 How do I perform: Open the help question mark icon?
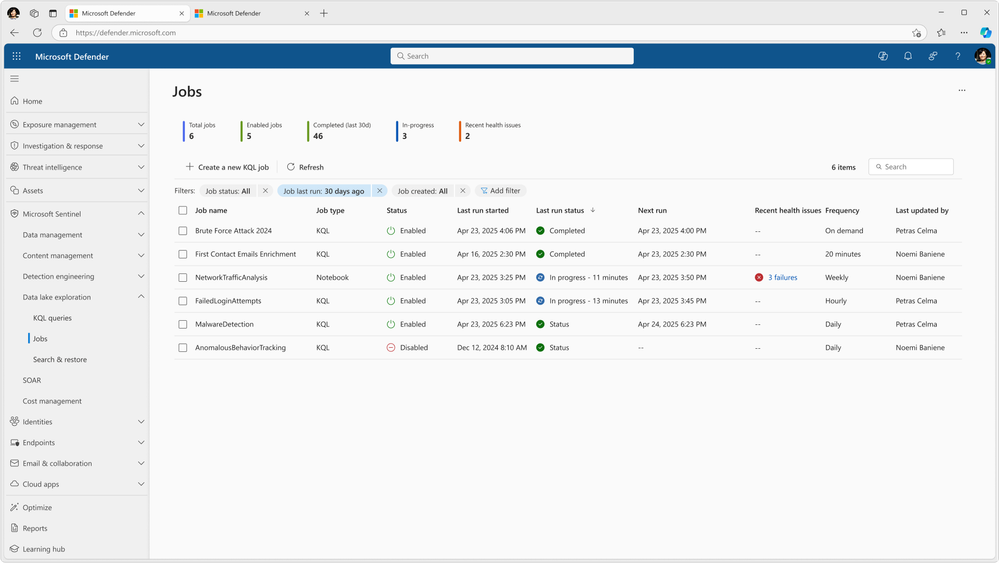coord(958,56)
